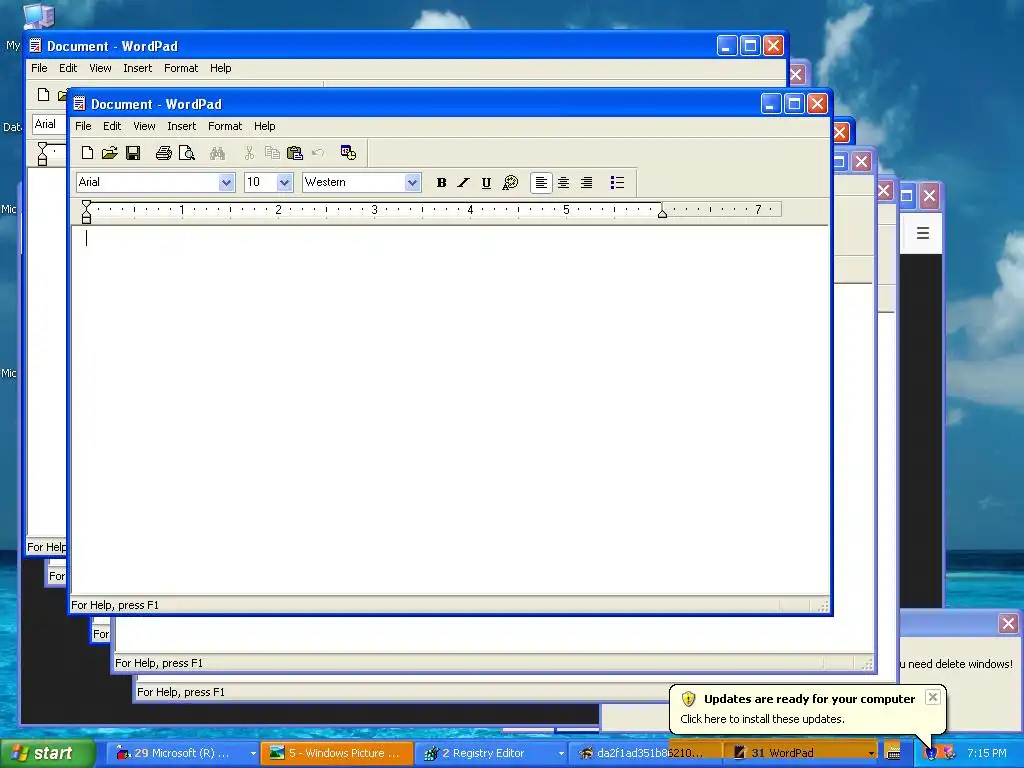Open Format menu in back WordPad window
The image size is (1024, 768).
[x=181, y=68]
